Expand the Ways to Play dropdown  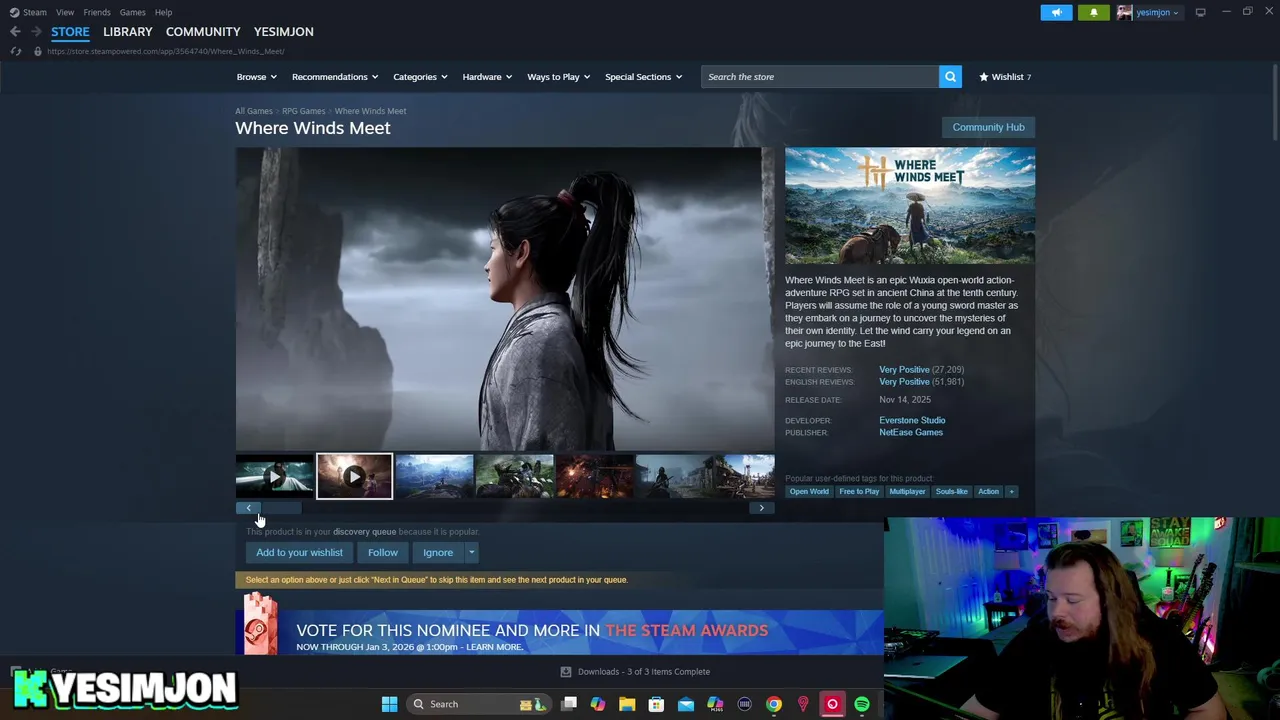(x=558, y=77)
